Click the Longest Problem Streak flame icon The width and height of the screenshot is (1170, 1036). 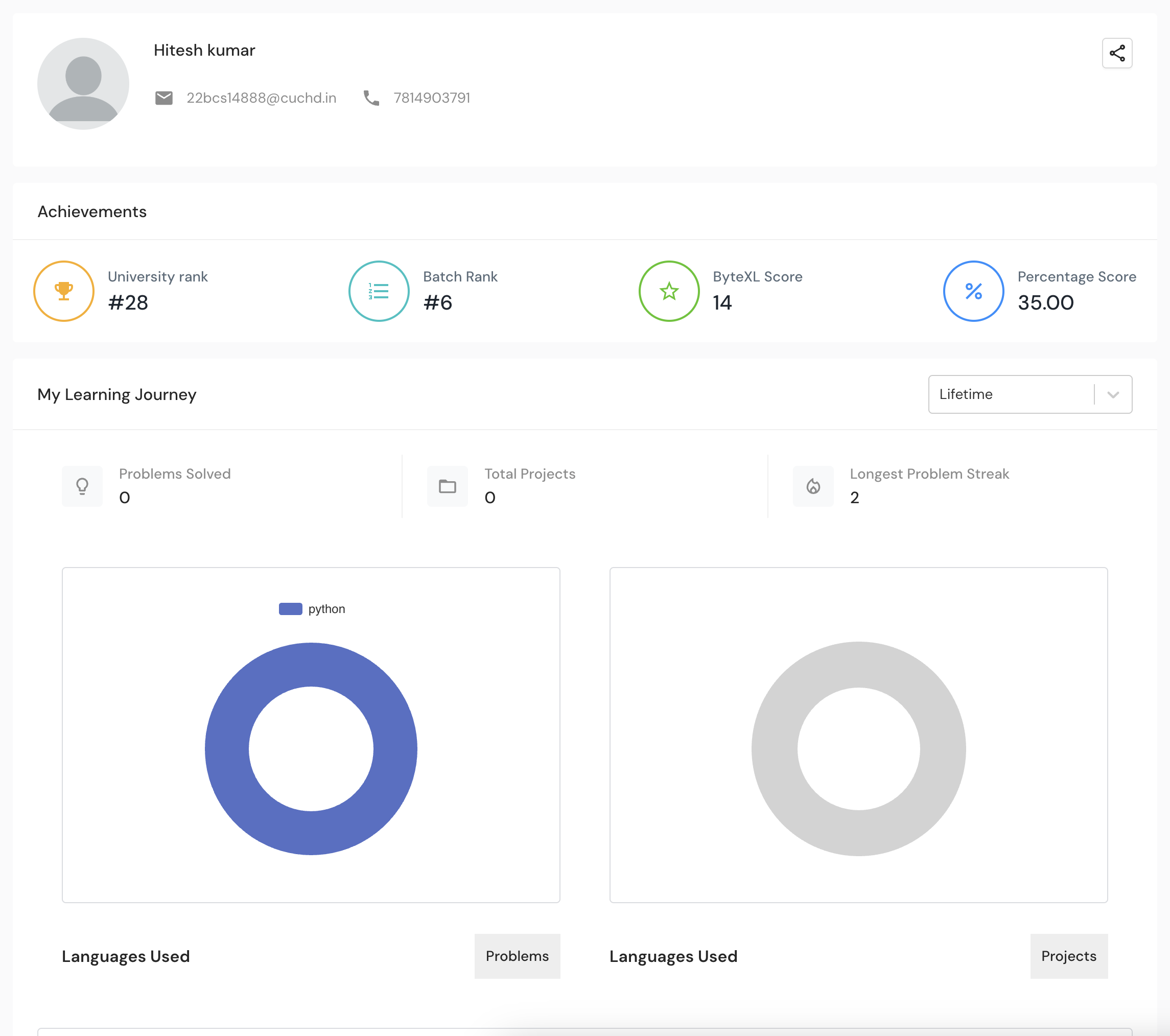(813, 486)
